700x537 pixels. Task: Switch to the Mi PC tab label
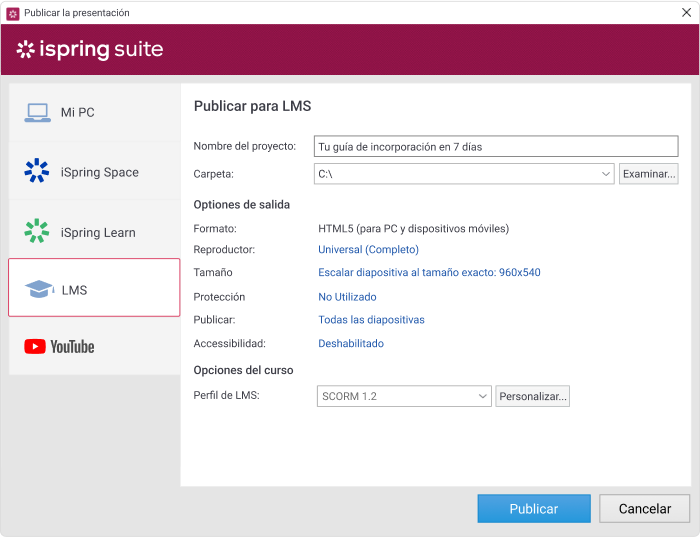(x=78, y=112)
